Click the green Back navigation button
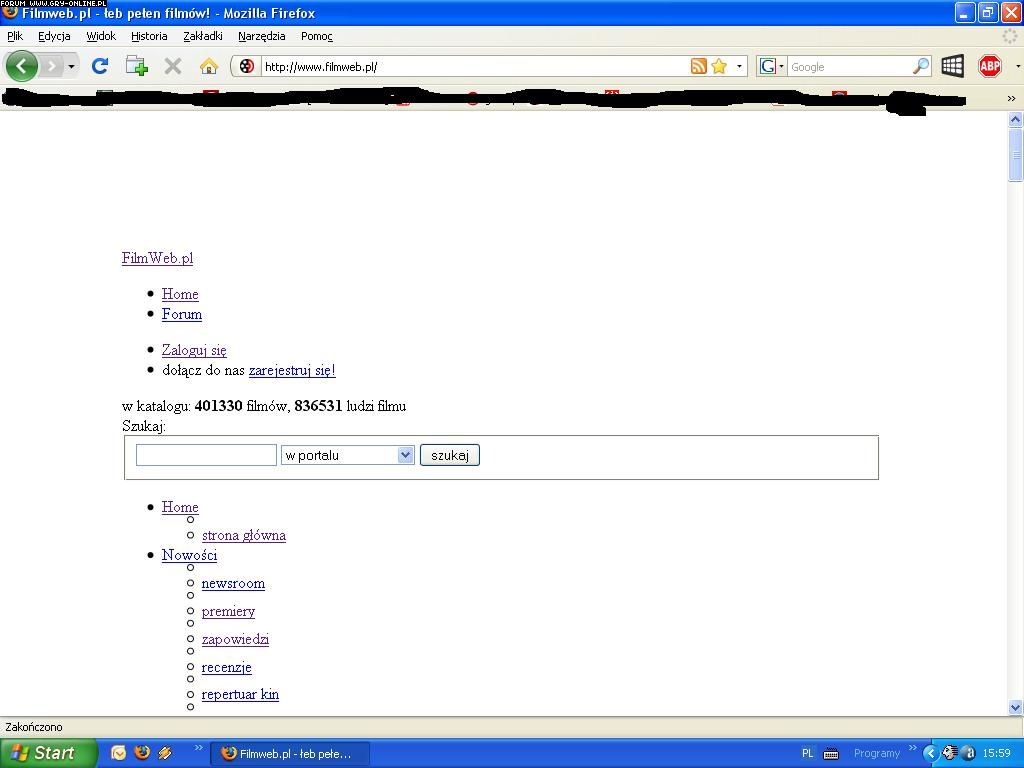 (22, 66)
